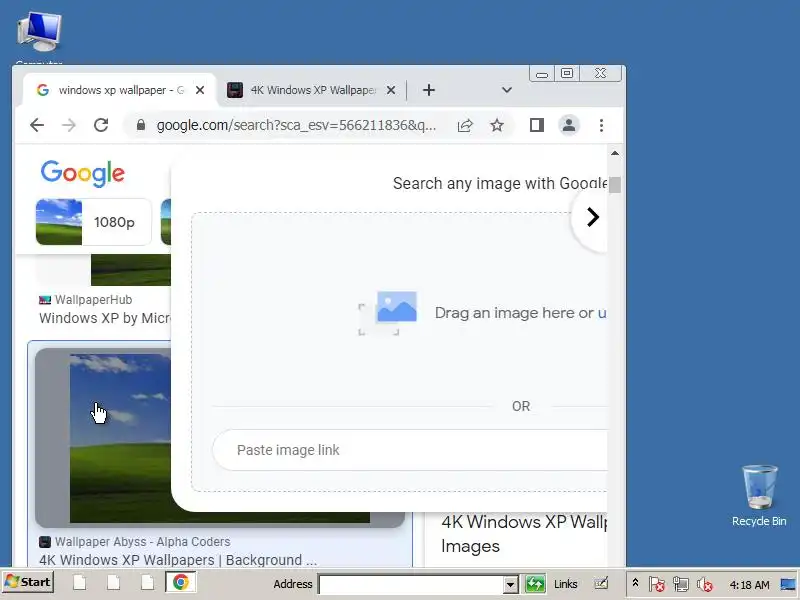Click the 4:18 AM clock

pos(749,585)
